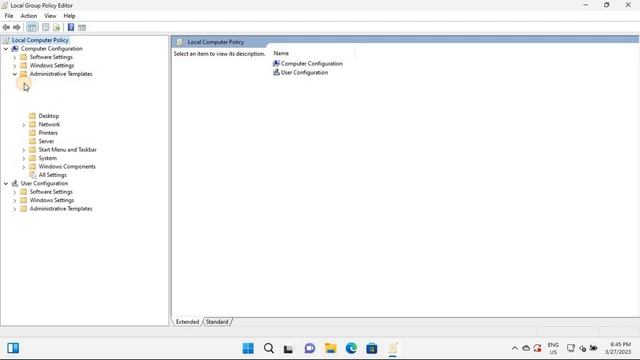Open File Explorer from the taskbar
Image resolution: width=640 pixels, height=360 pixels.
pos(330,348)
